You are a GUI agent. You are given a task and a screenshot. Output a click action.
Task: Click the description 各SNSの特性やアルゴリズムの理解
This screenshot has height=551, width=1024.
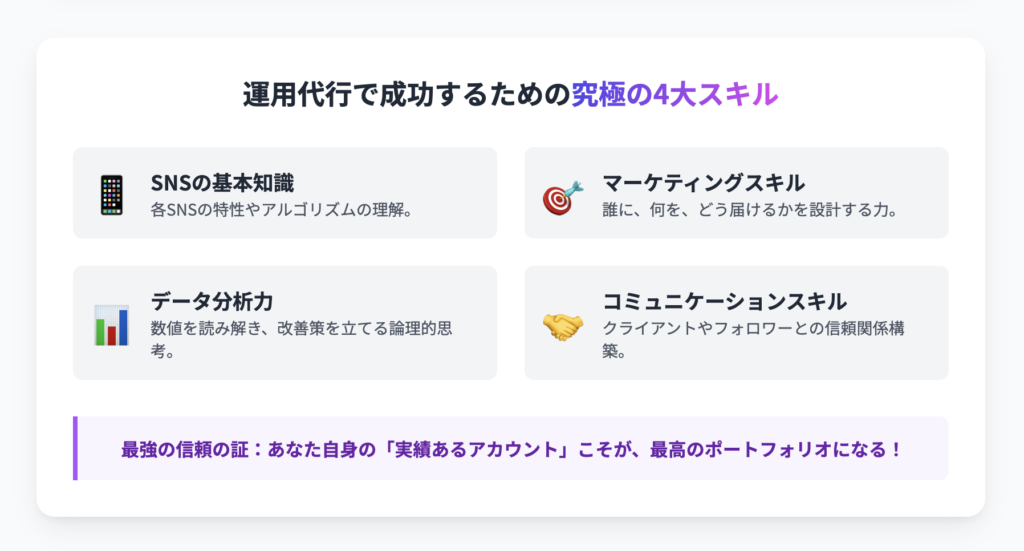(281, 210)
